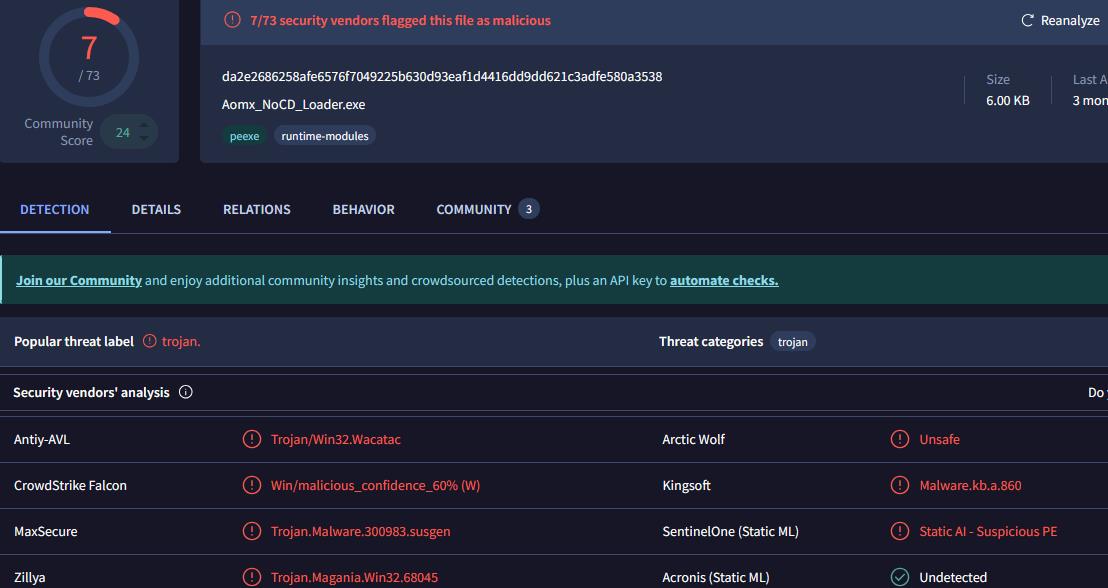1108x588 pixels.
Task: Click the alert icon beside 7/73 flagged banner
Action: [232, 20]
